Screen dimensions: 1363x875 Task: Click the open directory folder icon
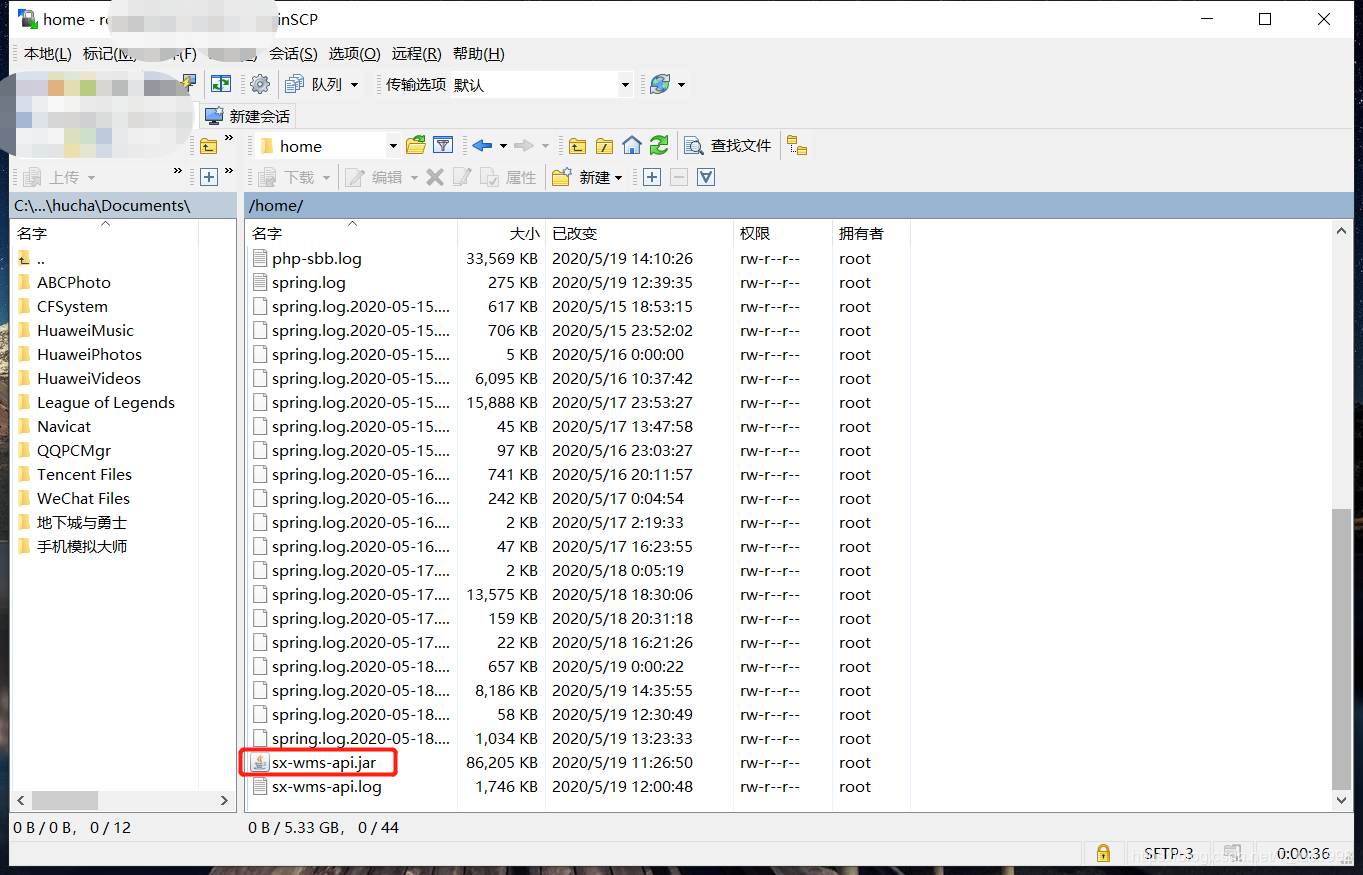click(416, 146)
